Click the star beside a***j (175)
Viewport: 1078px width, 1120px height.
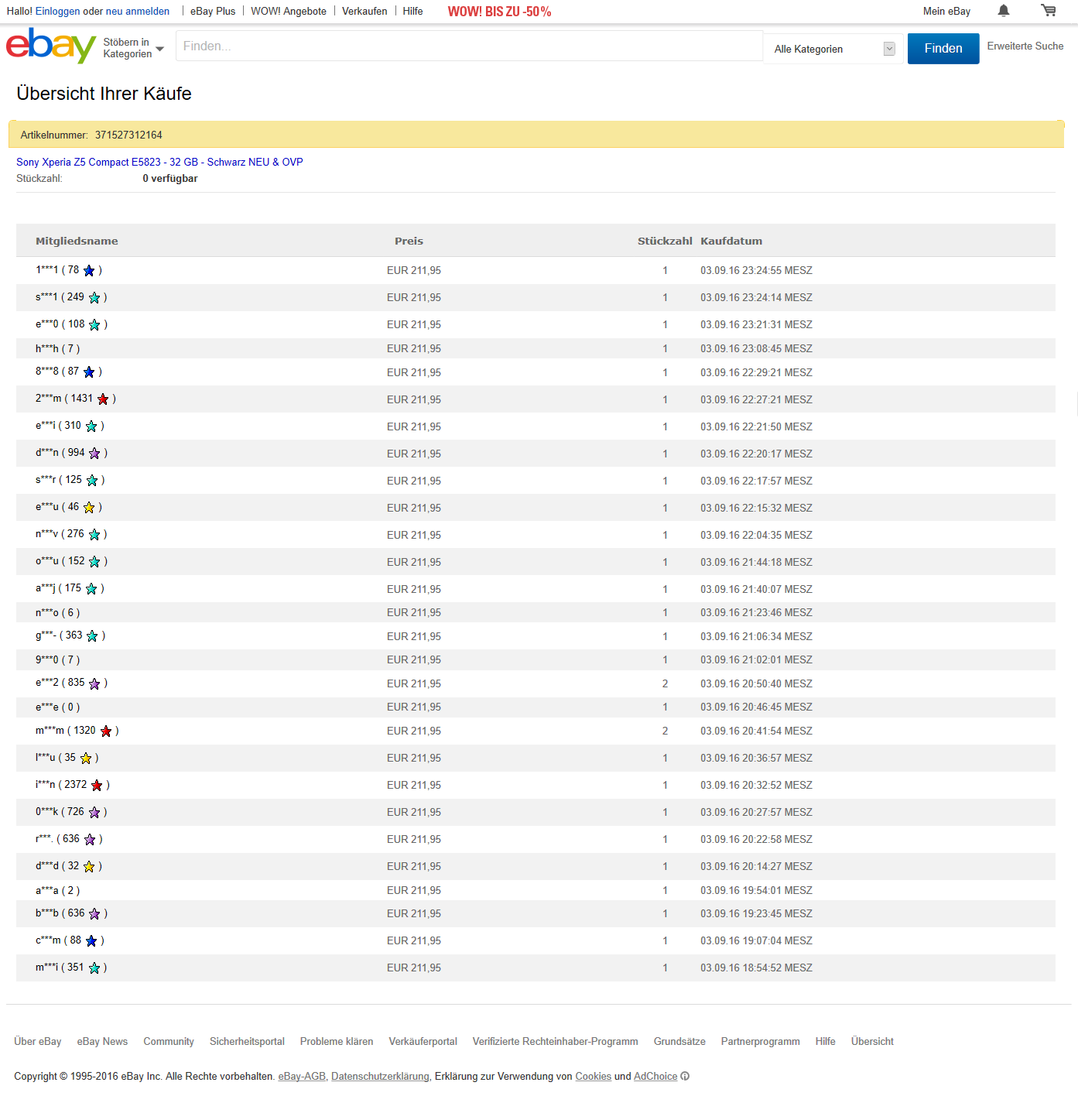click(91, 589)
